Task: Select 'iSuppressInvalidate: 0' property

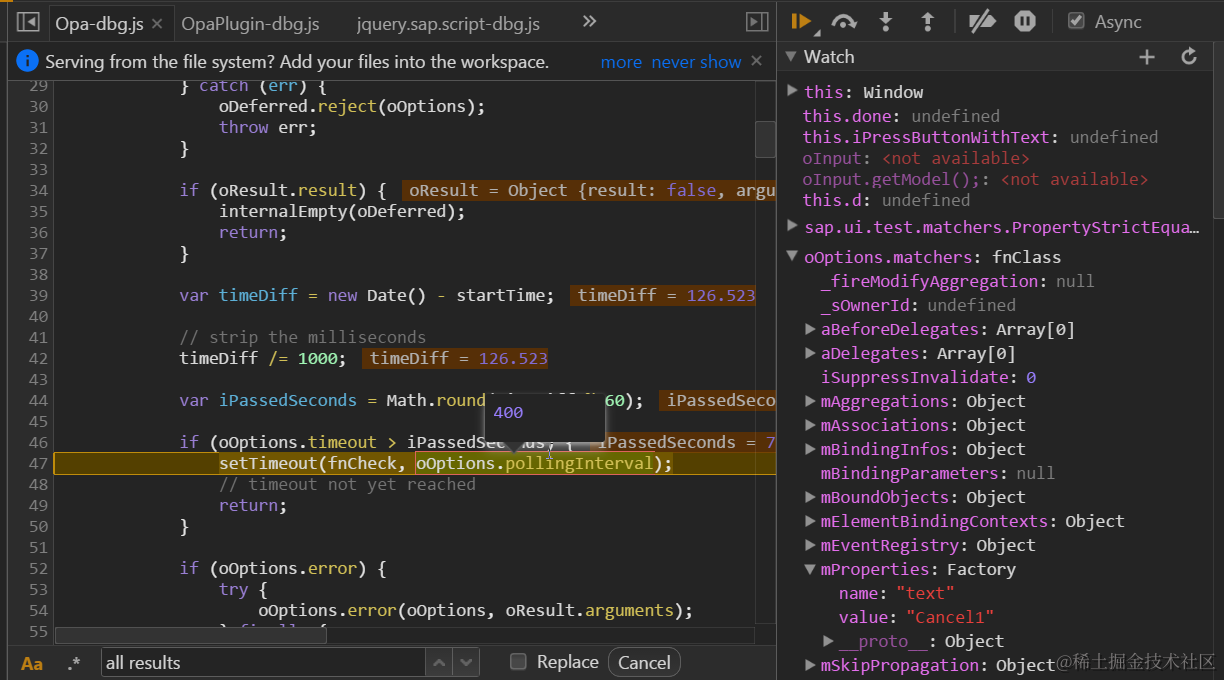Action: coord(928,377)
